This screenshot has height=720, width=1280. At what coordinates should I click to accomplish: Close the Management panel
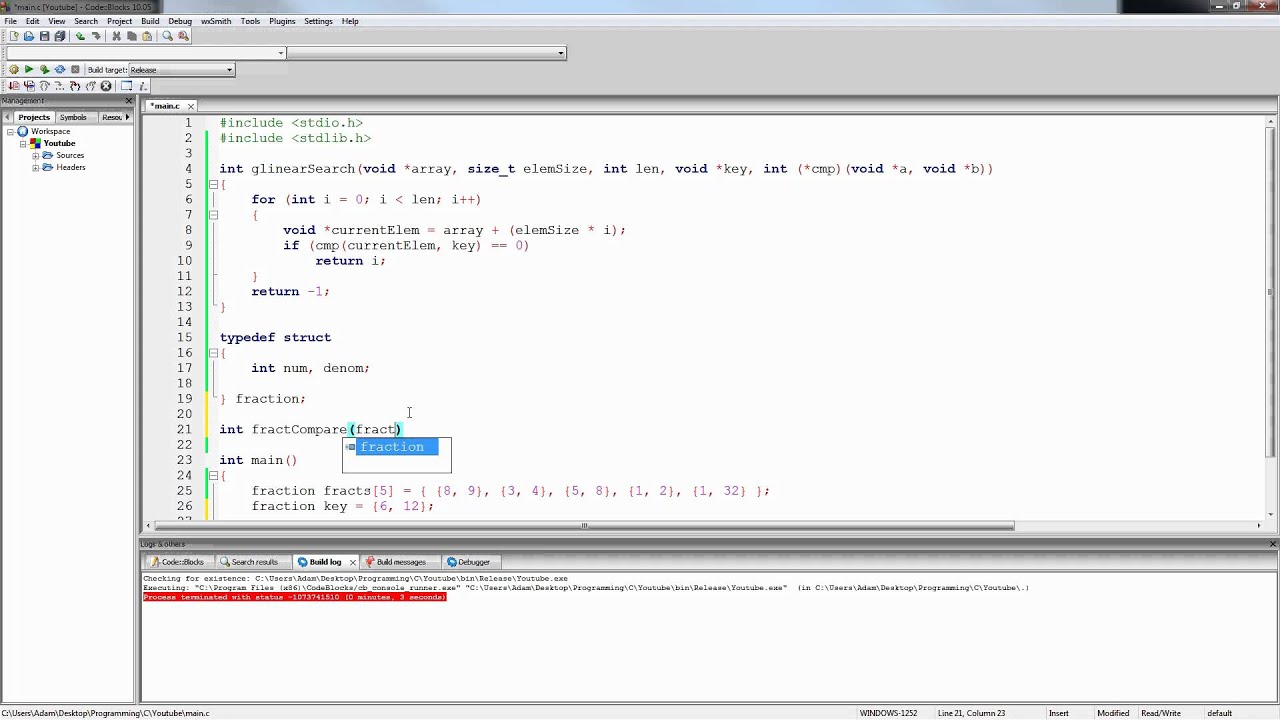128,101
